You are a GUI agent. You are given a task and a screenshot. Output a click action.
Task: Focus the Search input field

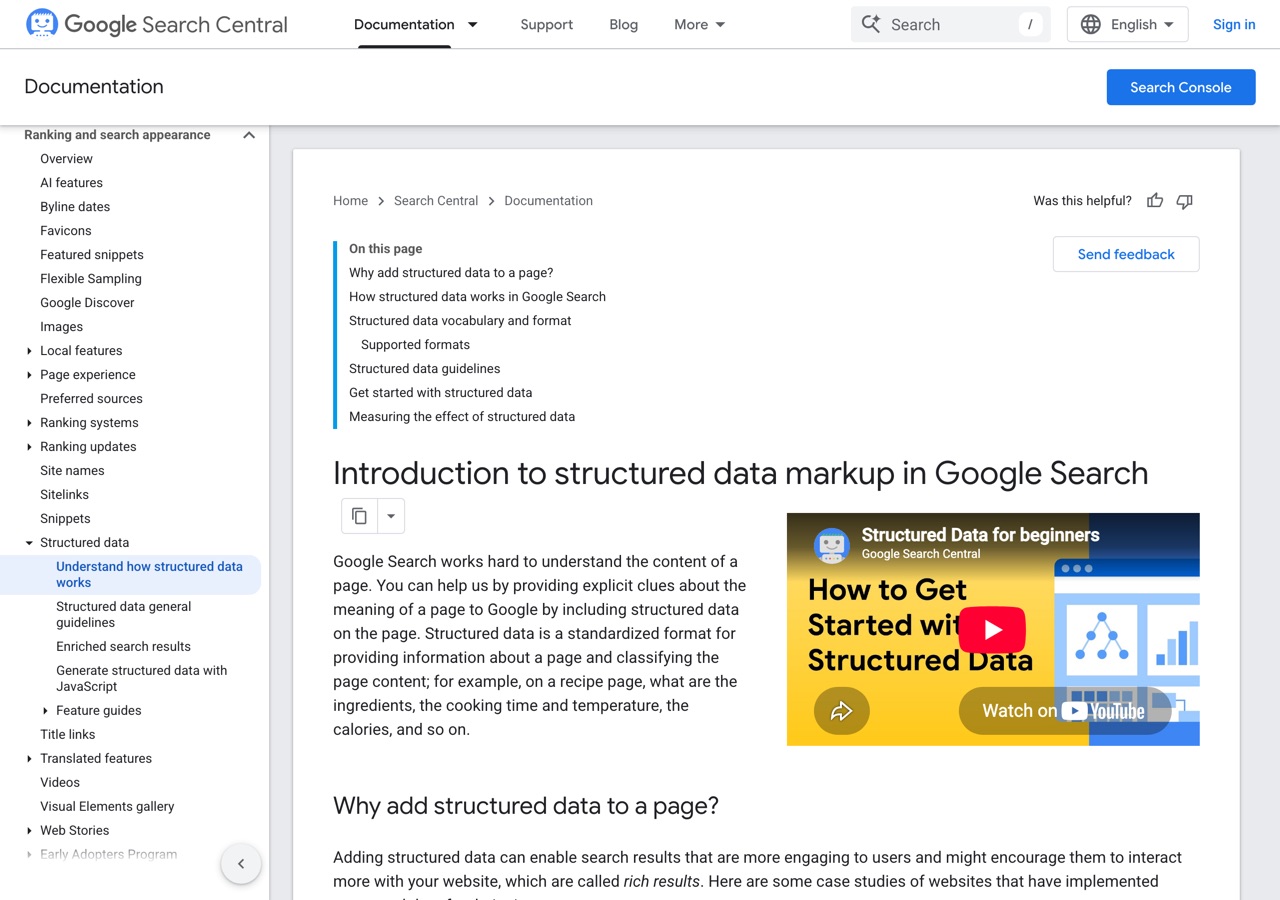tap(951, 24)
